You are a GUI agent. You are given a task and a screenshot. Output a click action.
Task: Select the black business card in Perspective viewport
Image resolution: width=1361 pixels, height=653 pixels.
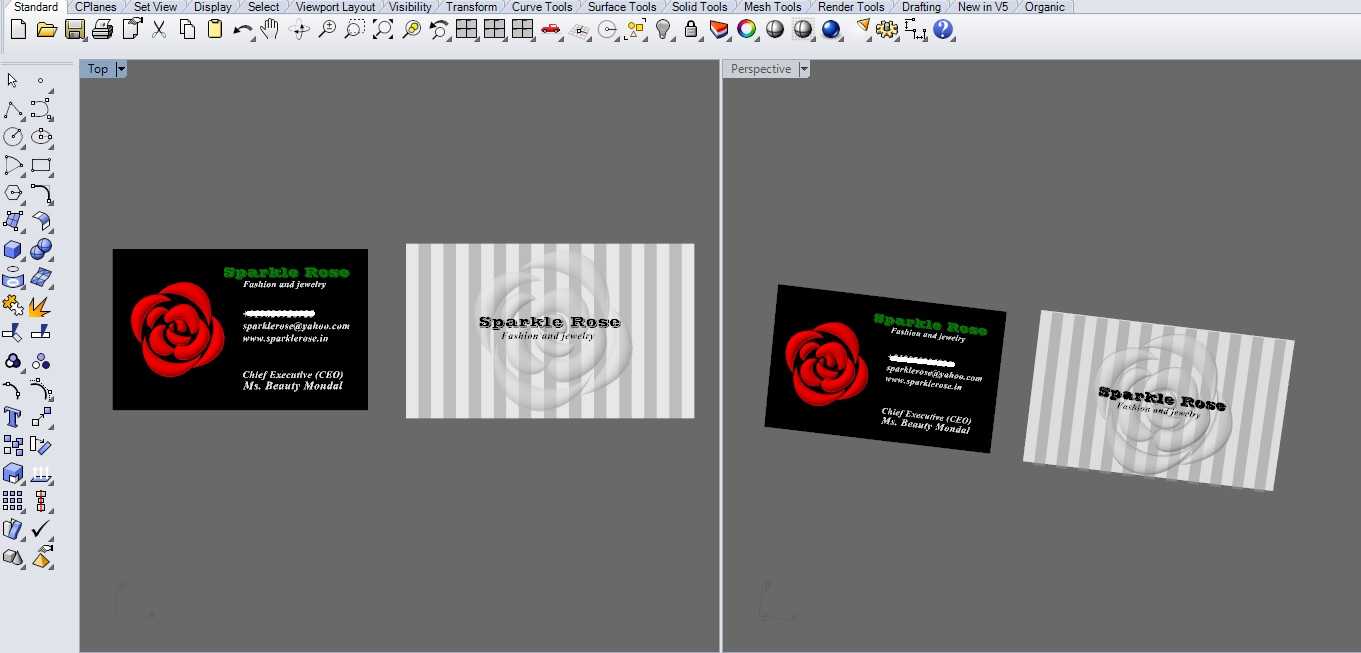coord(886,368)
